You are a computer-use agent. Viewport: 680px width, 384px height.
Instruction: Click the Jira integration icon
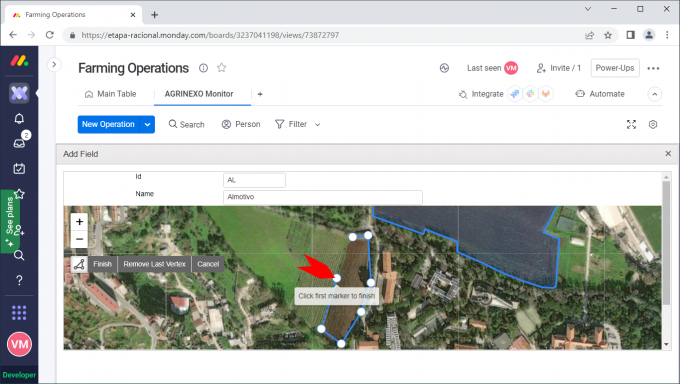pos(515,94)
